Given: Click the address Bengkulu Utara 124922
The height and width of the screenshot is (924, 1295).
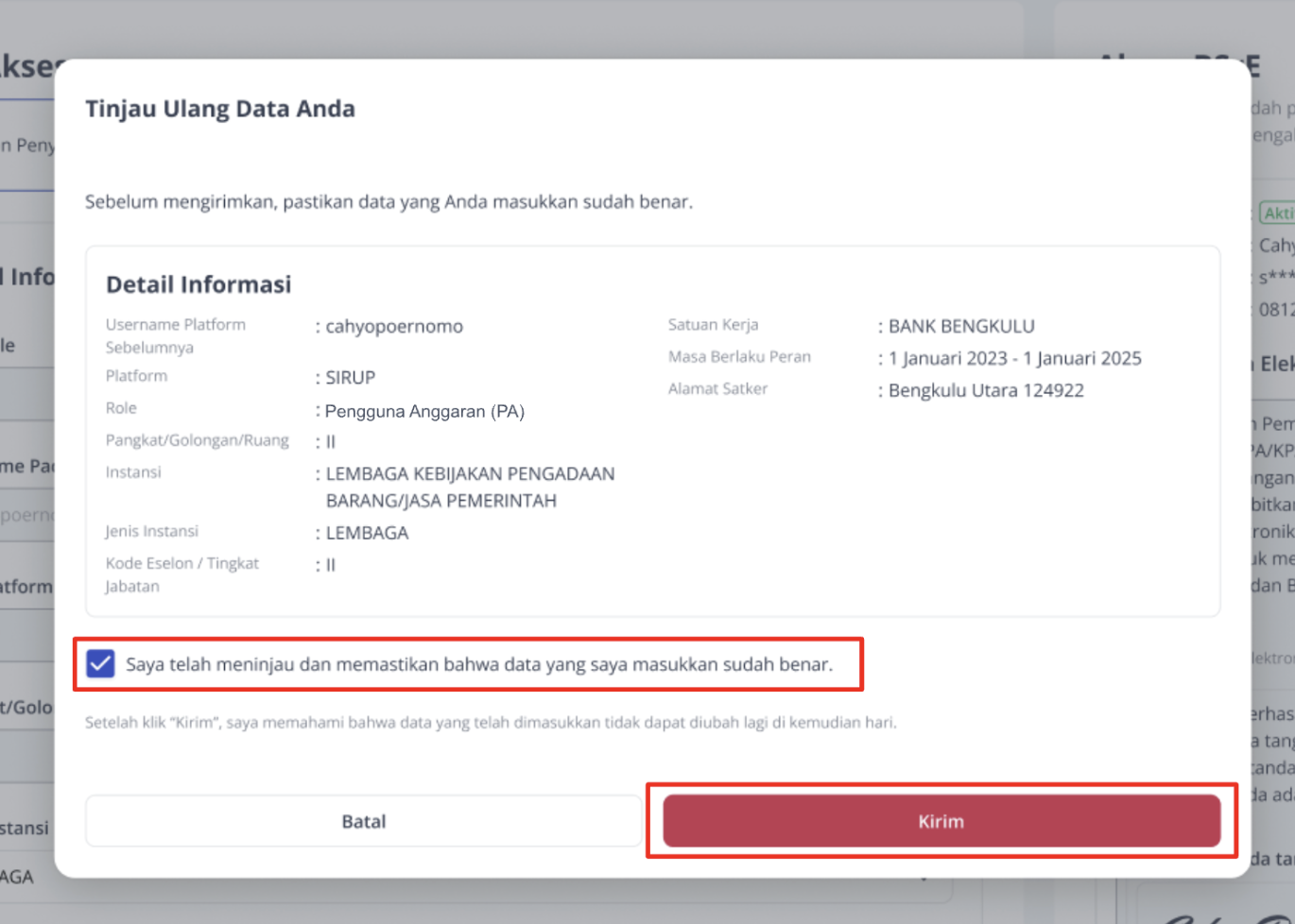Looking at the screenshot, I should (986, 390).
